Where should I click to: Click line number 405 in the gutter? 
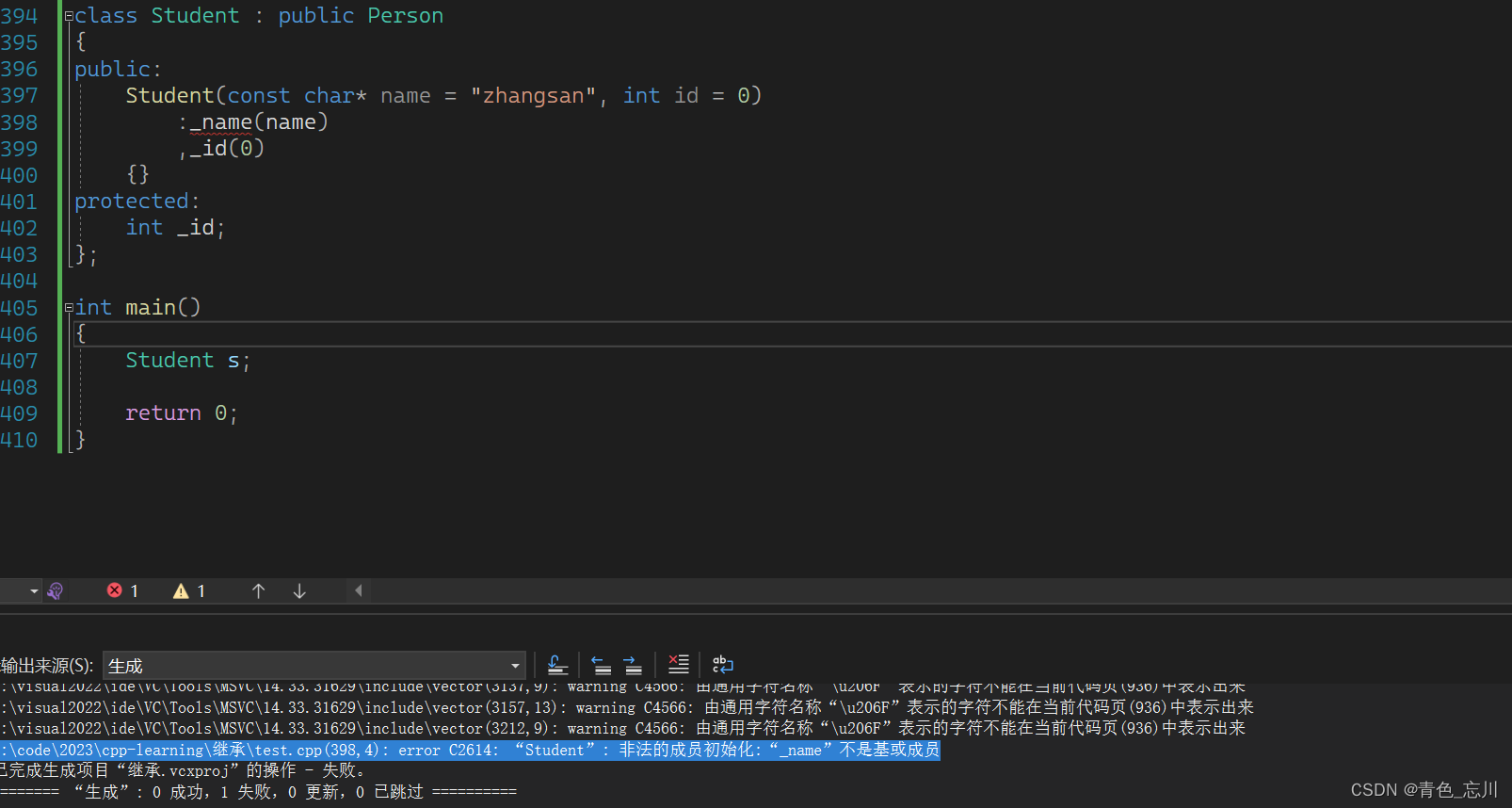coord(19,308)
